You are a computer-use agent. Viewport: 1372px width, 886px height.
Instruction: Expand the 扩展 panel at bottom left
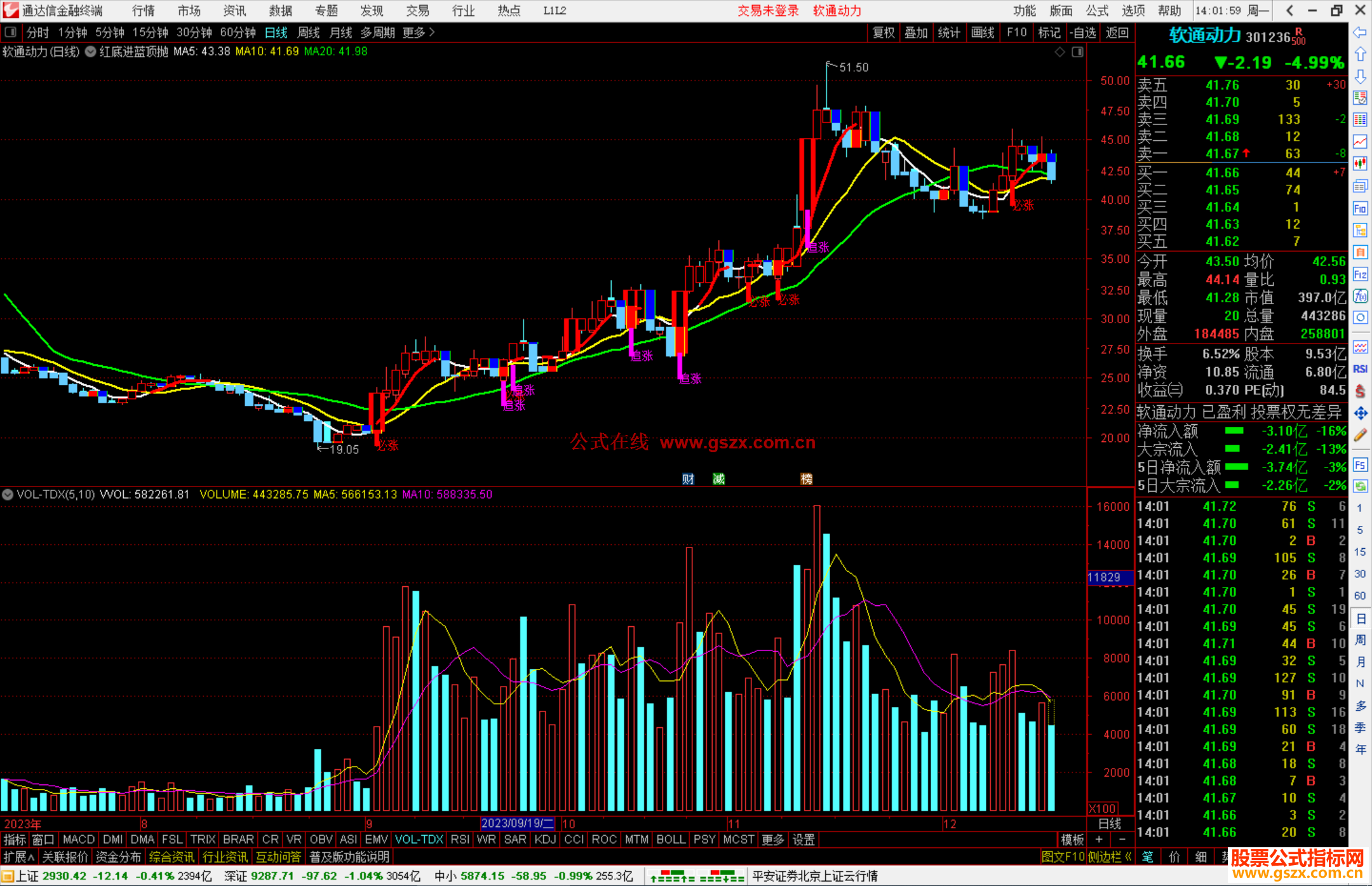[x=18, y=857]
